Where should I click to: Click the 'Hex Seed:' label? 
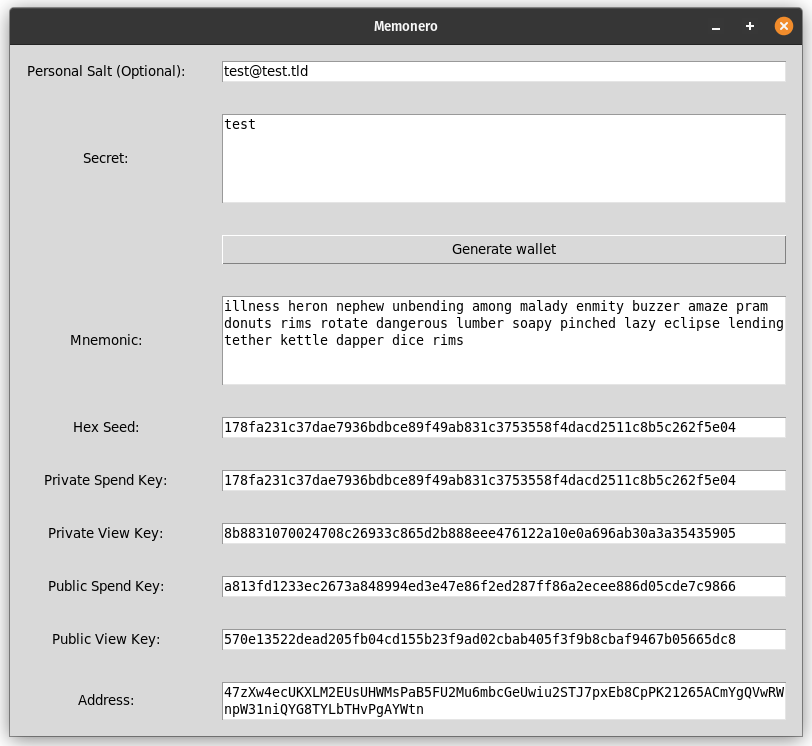(x=106, y=427)
